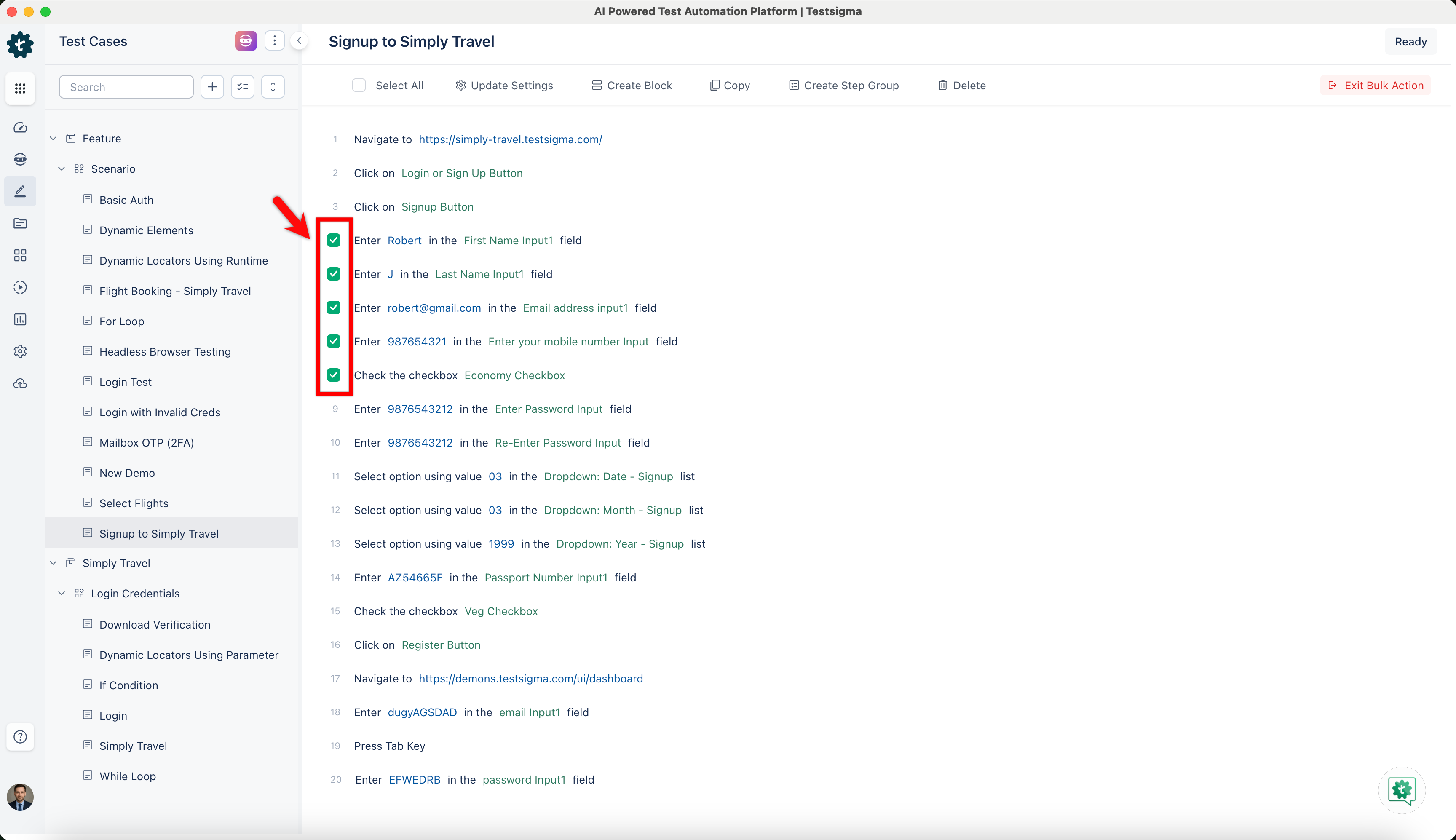The height and width of the screenshot is (840, 1456).
Task: Click the Test Cases search field
Action: click(x=126, y=86)
